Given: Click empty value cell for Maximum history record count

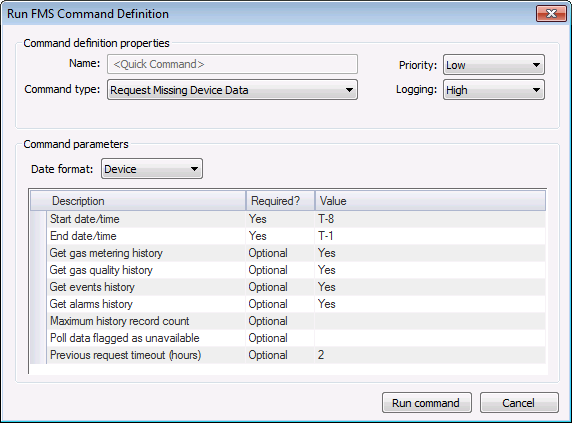Looking at the screenshot, I should click(430, 321).
